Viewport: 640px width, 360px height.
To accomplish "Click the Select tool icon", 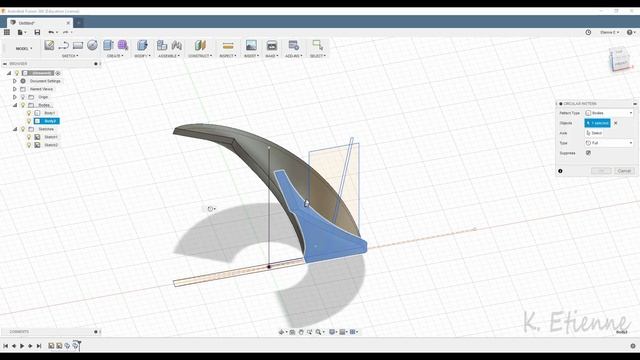I will [x=318, y=45].
